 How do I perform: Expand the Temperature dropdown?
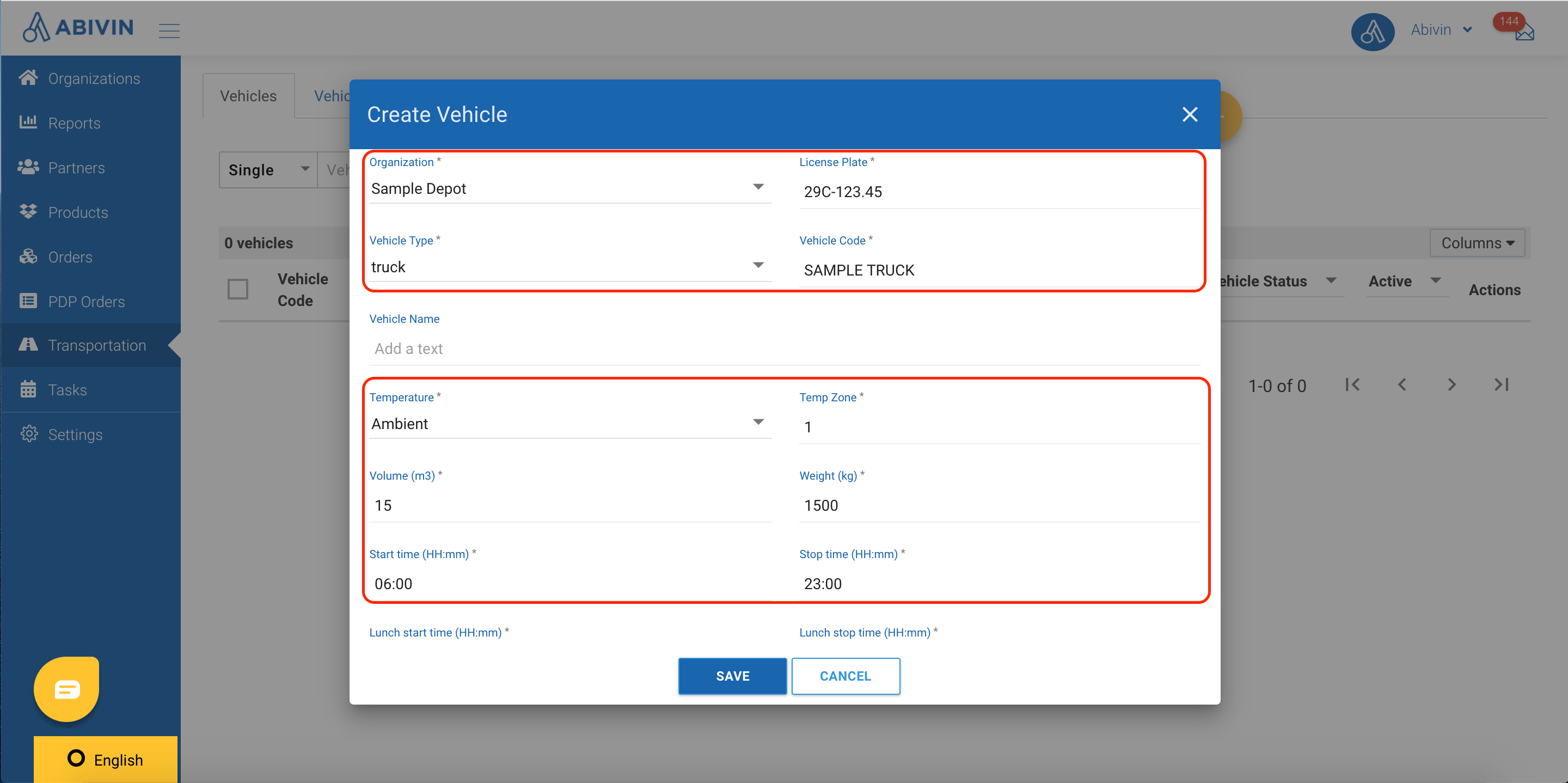click(x=757, y=422)
